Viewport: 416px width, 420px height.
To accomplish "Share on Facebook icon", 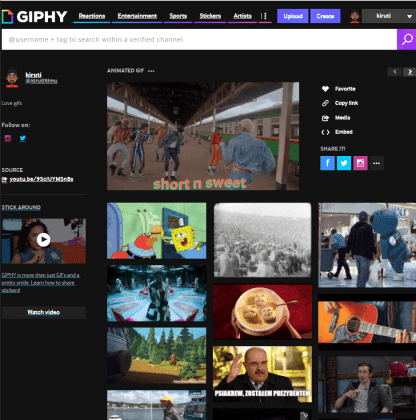I will (327, 163).
